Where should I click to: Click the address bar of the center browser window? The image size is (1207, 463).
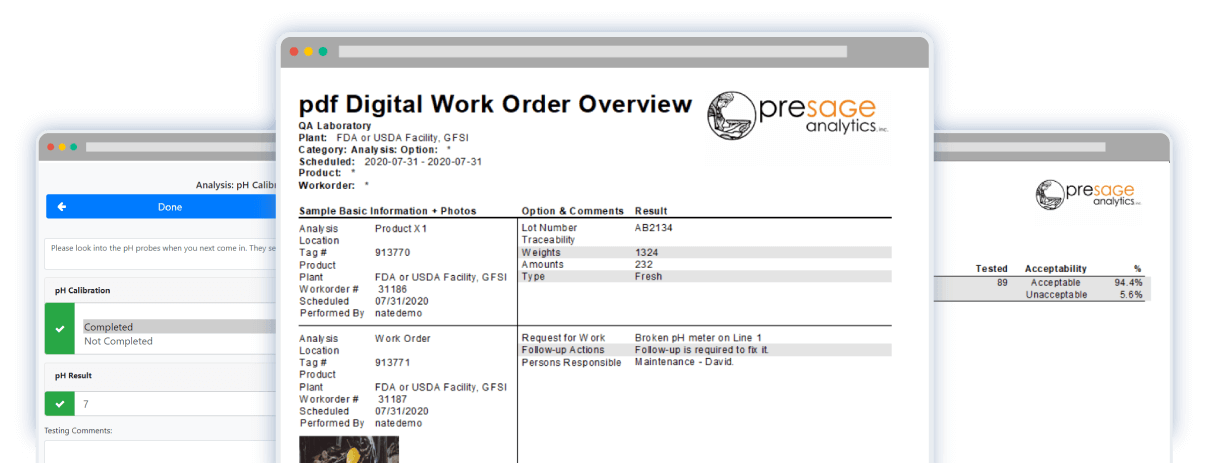(x=592, y=51)
